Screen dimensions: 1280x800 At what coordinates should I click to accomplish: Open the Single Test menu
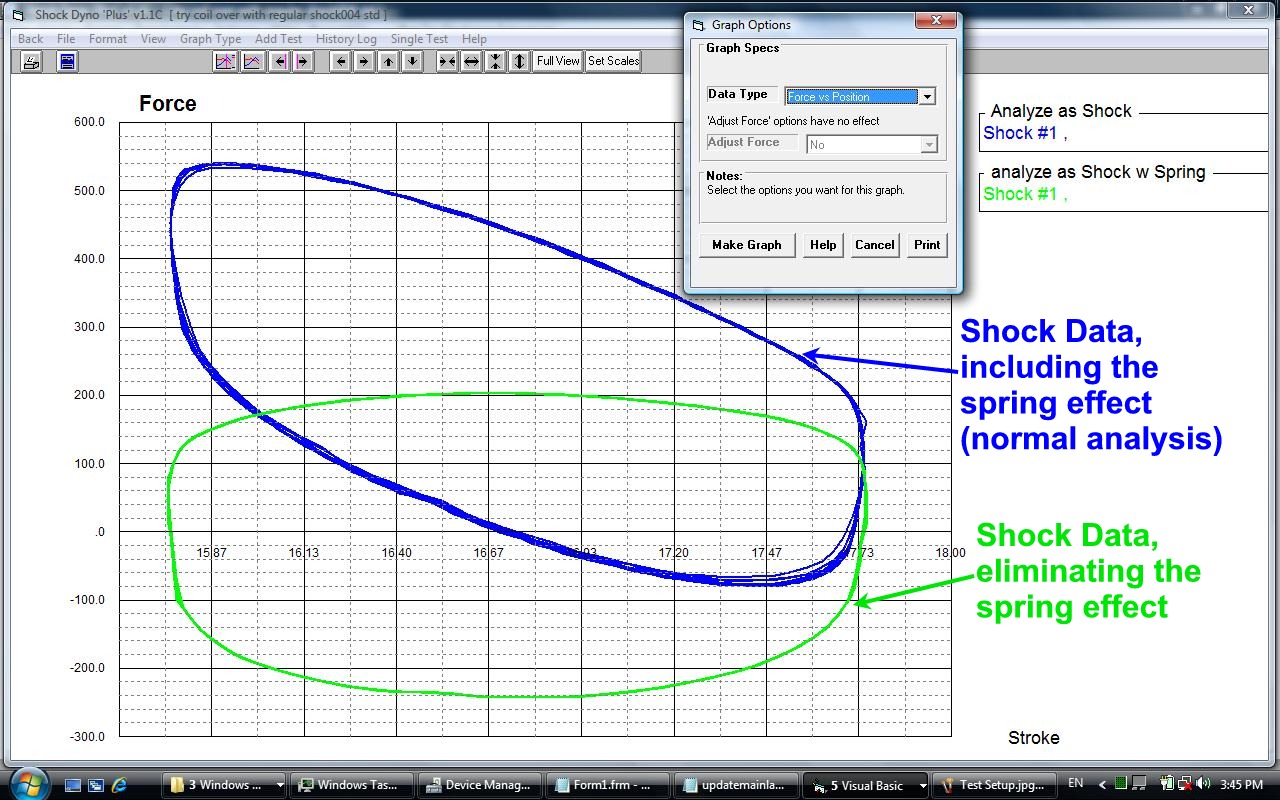click(x=419, y=39)
